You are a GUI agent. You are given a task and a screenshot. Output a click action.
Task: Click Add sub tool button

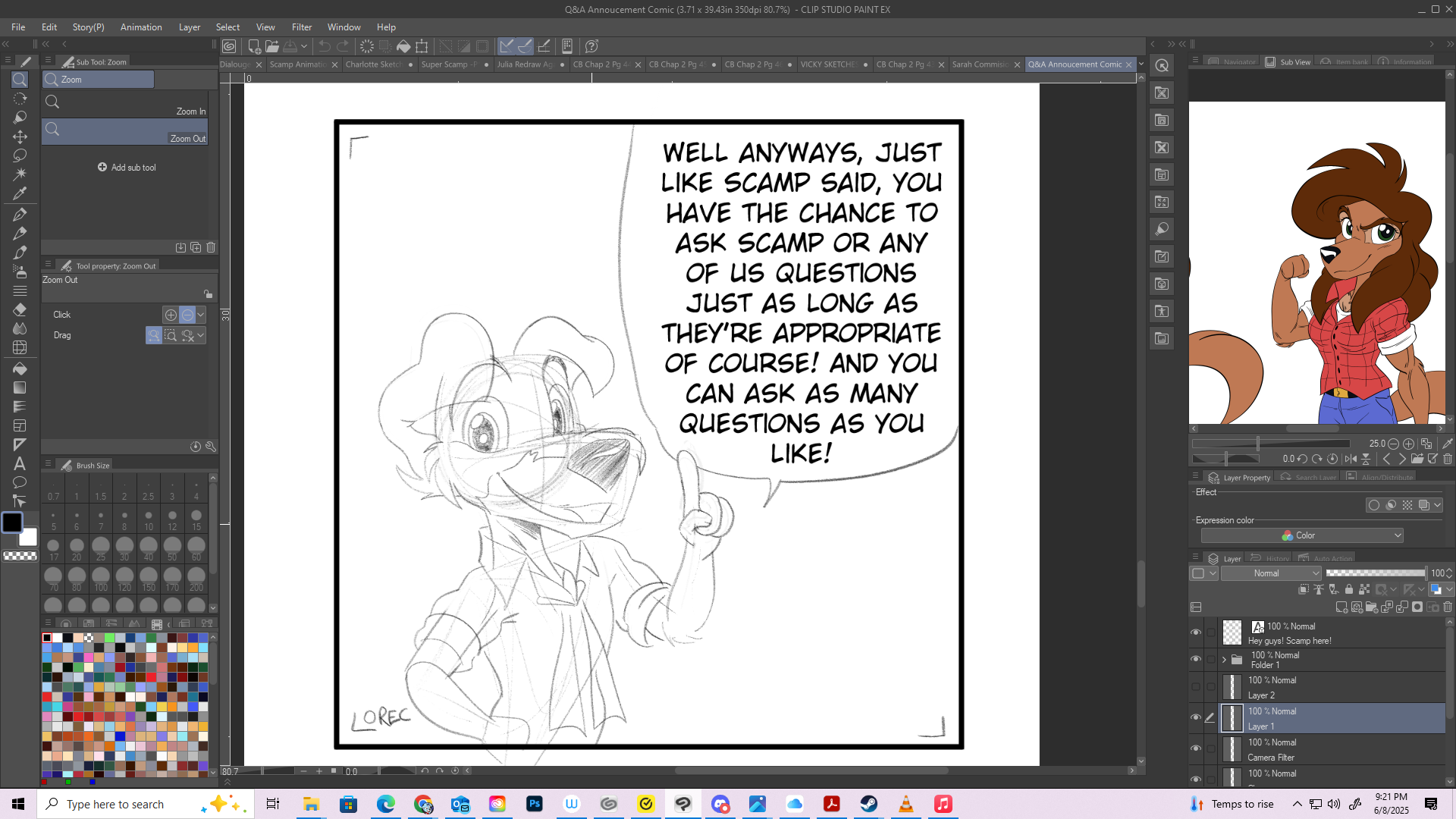[x=127, y=168]
